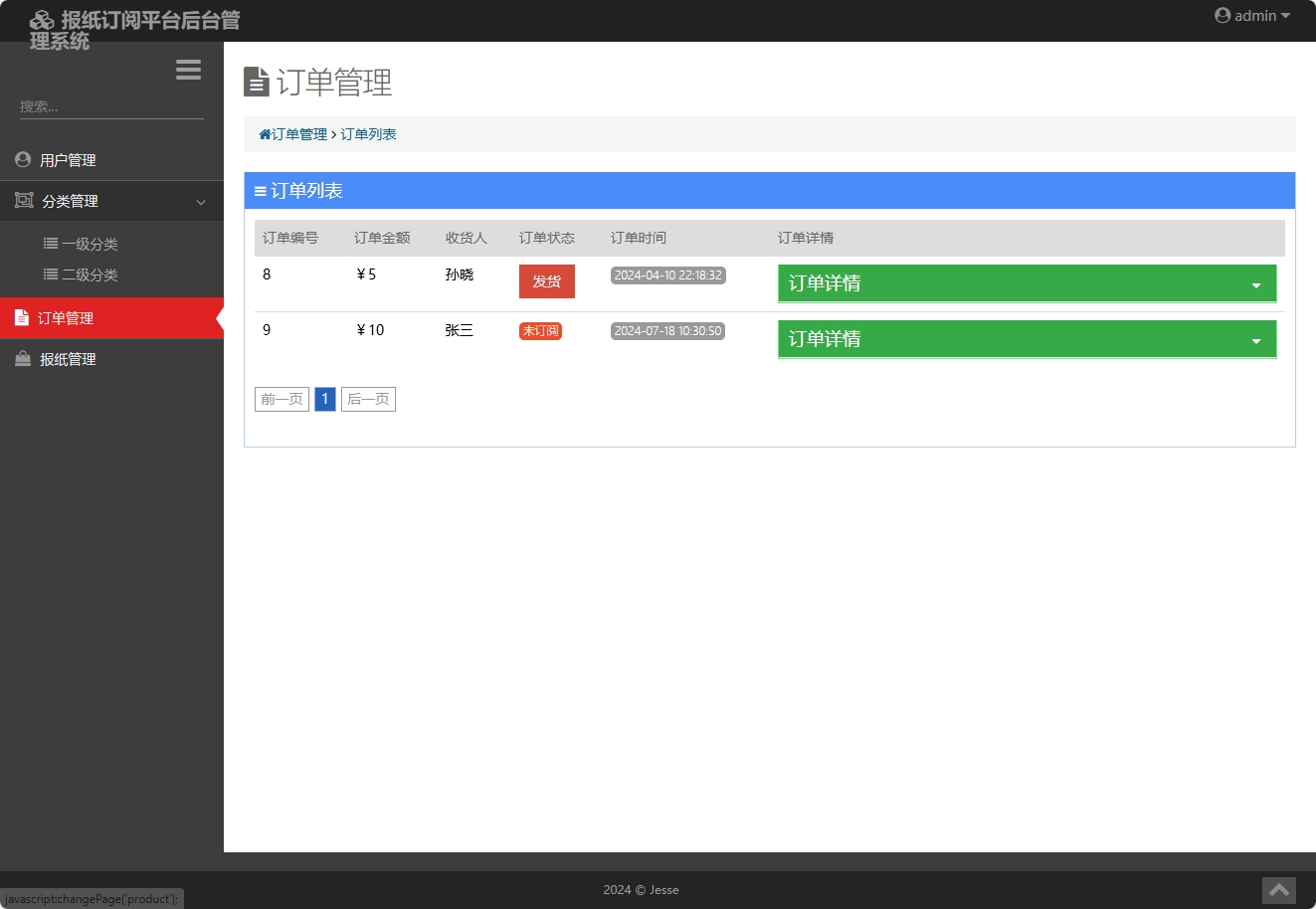Click the hamburger menu icon to collapse sidebar

click(x=188, y=69)
